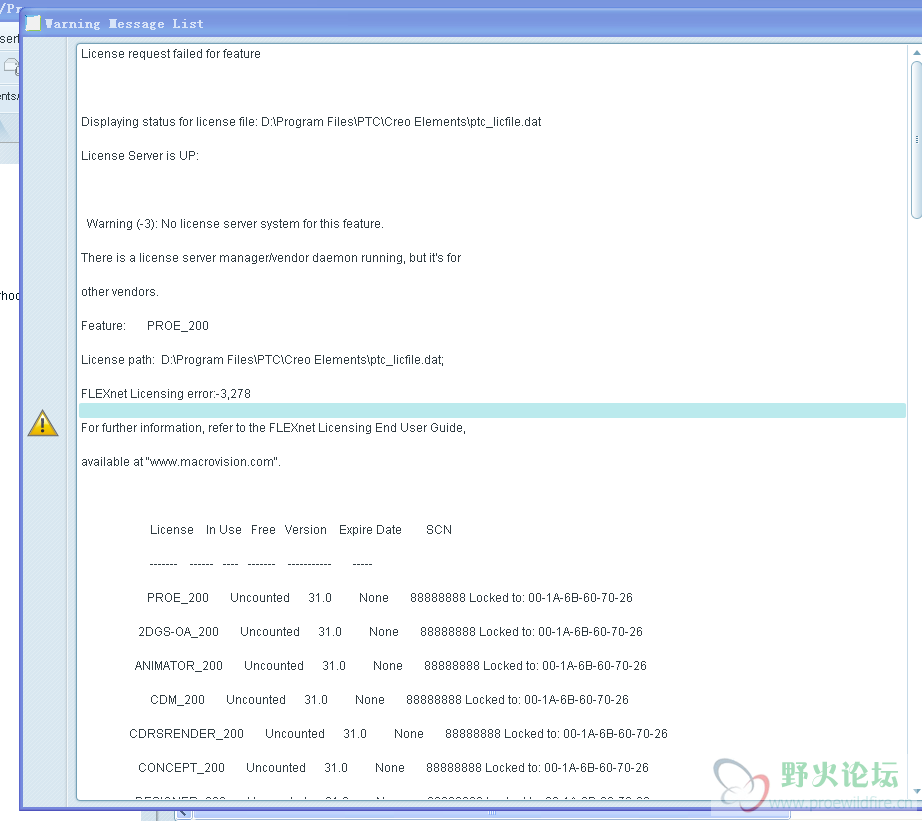Click the vertical scrollbar thumb in message list
922x821 pixels.
point(916,139)
